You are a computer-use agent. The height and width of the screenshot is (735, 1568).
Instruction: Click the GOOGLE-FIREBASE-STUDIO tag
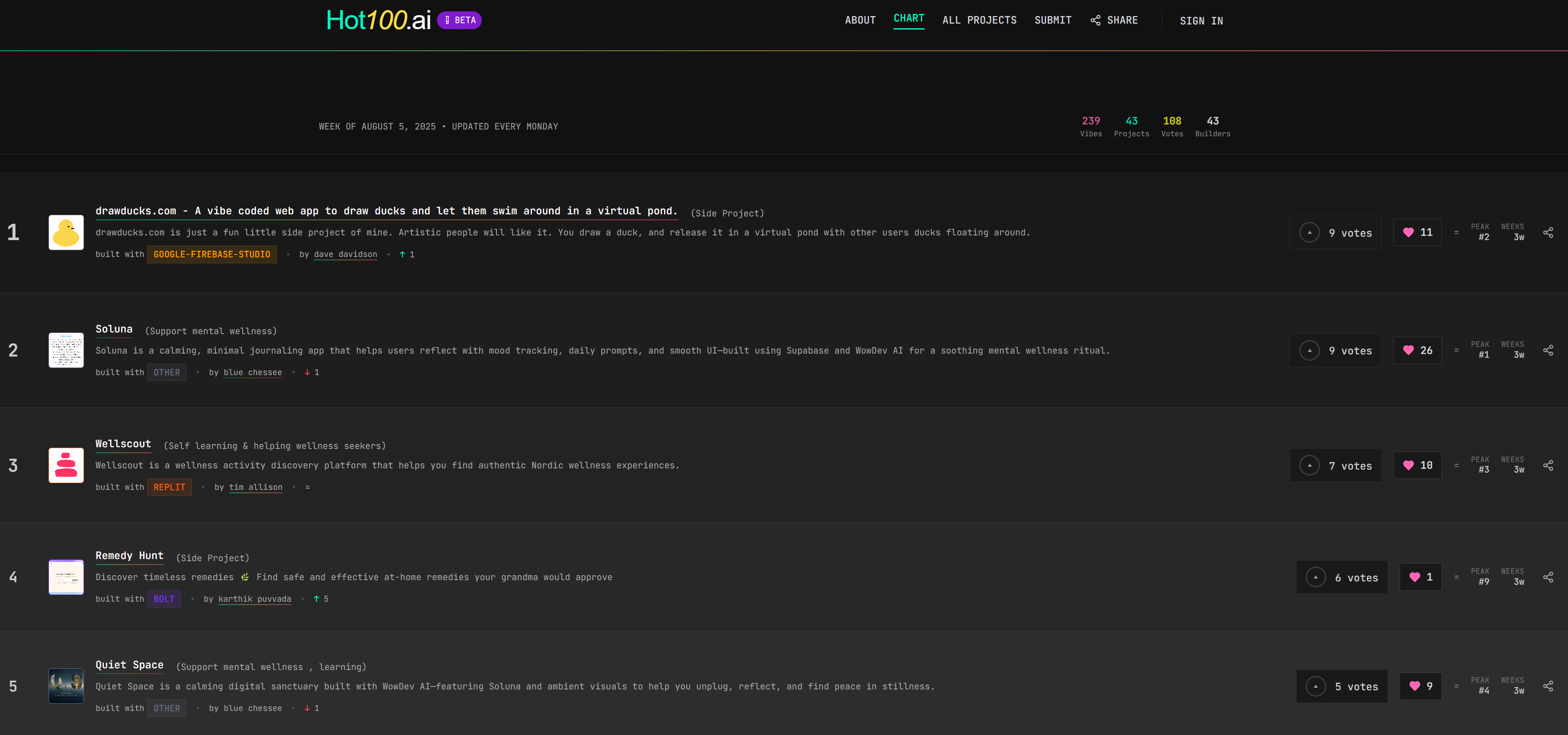pyautogui.click(x=211, y=254)
